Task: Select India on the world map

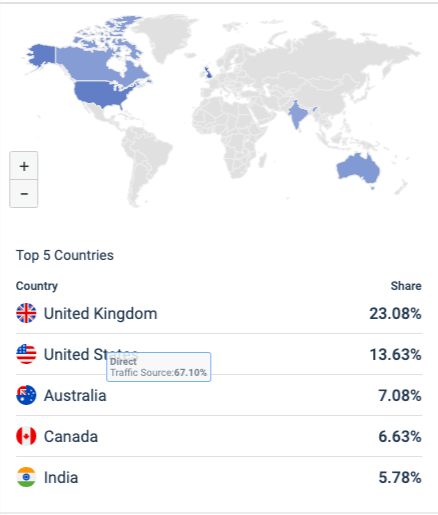Action: pyautogui.click(x=298, y=114)
